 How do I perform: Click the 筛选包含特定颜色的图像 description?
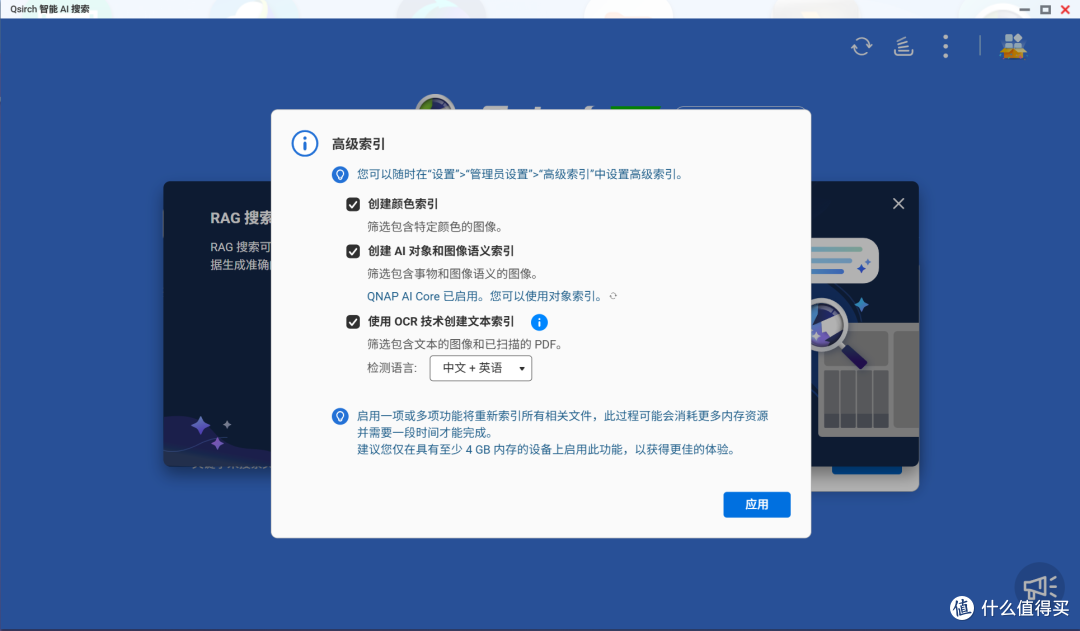coord(435,227)
